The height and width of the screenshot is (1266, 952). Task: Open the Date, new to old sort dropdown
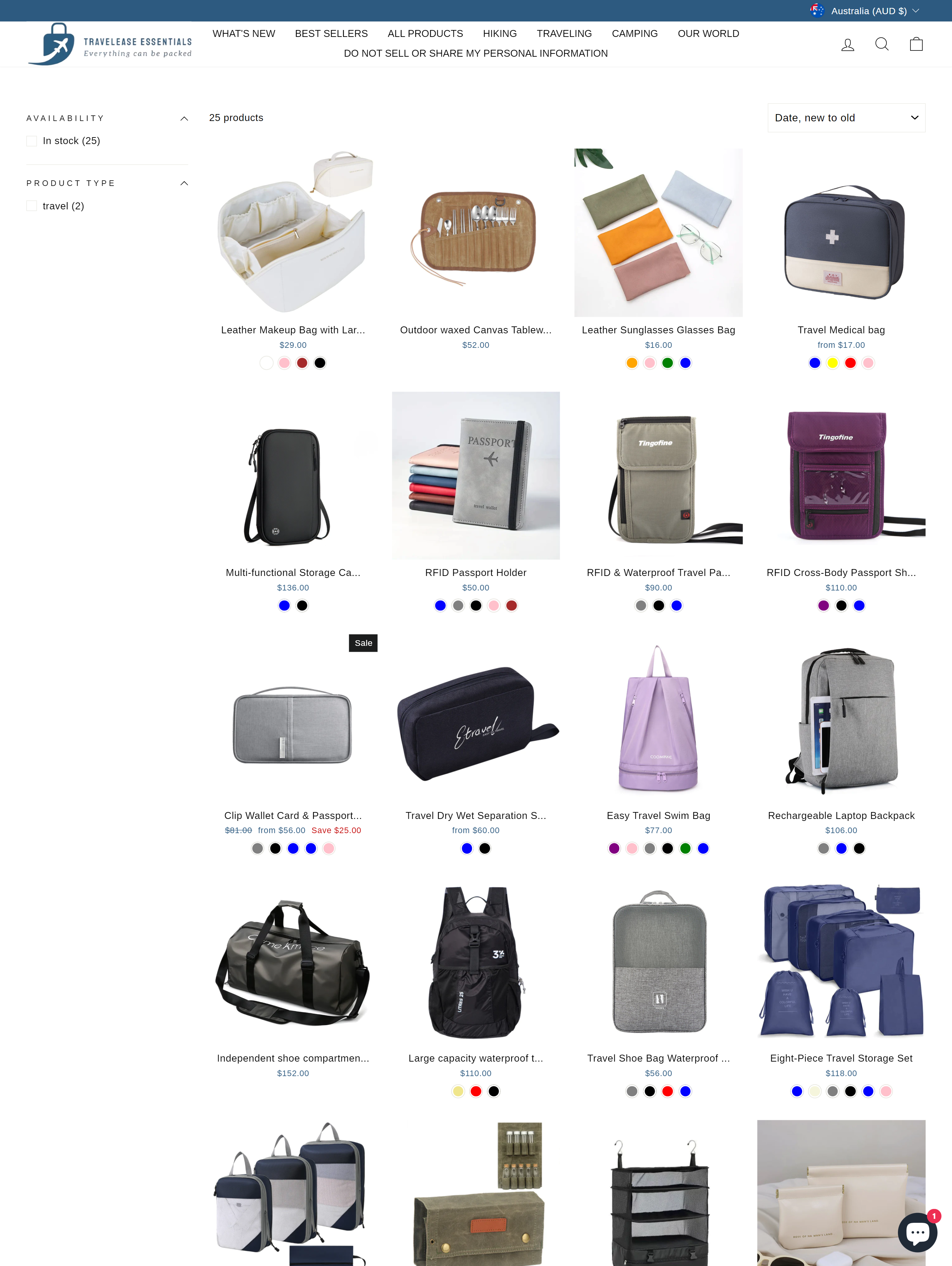(x=846, y=118)
